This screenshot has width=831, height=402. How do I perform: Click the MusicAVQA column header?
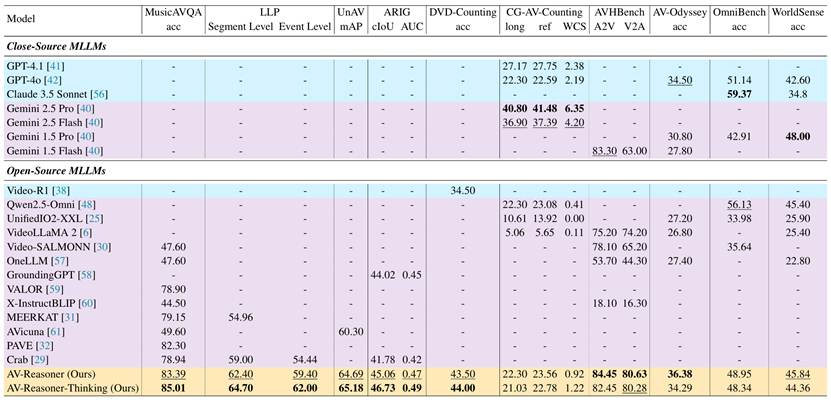point(174,13)
